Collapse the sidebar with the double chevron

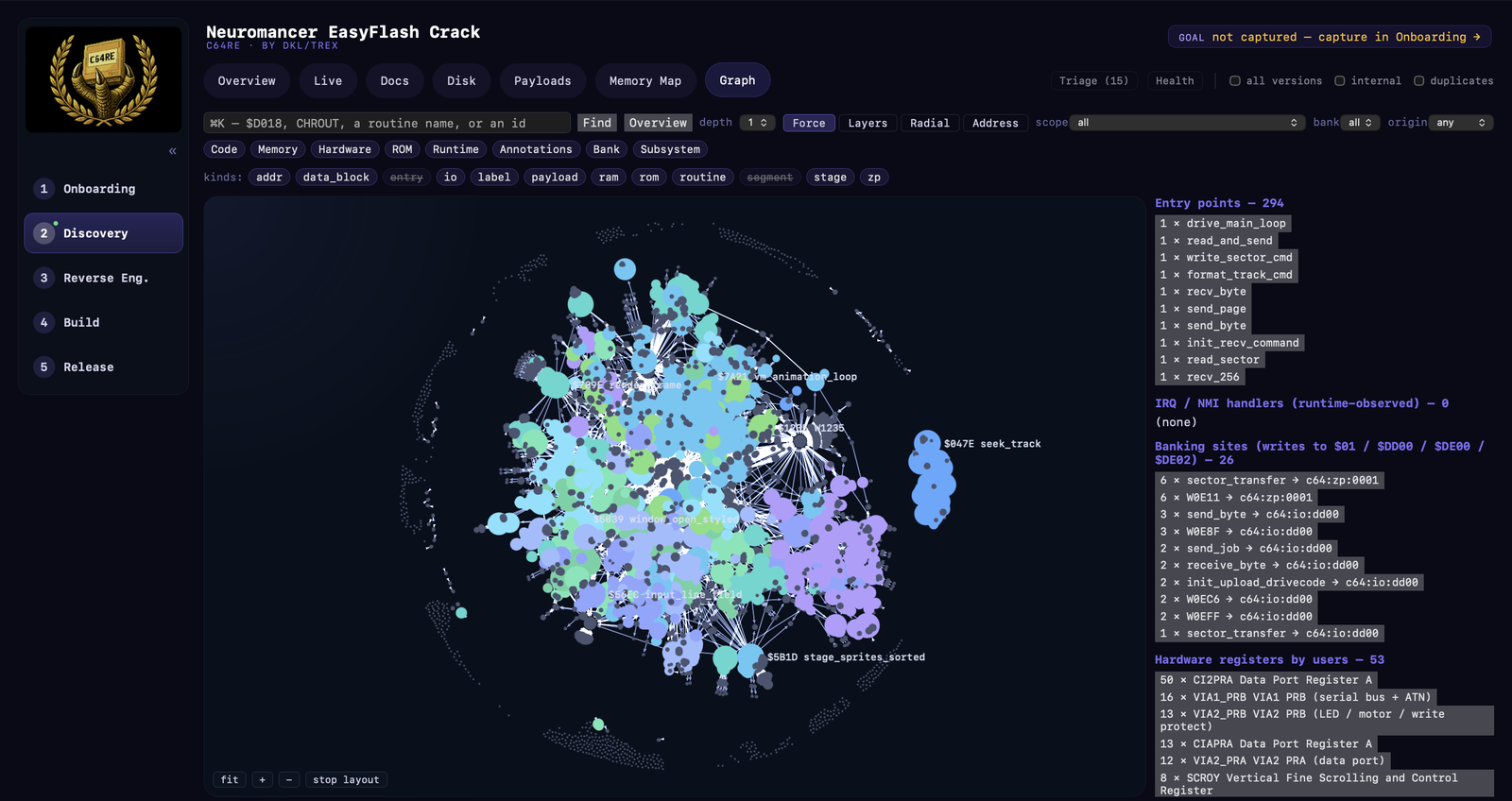(x=172, y=151)
